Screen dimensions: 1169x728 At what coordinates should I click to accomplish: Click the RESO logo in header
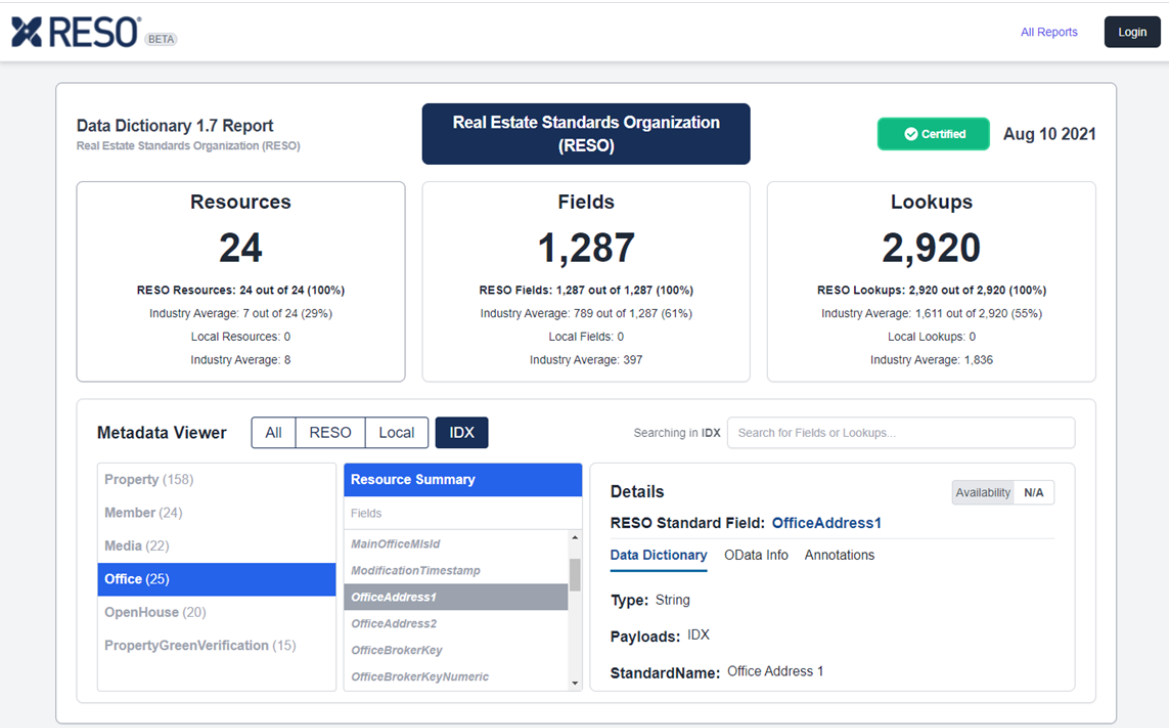75,32
